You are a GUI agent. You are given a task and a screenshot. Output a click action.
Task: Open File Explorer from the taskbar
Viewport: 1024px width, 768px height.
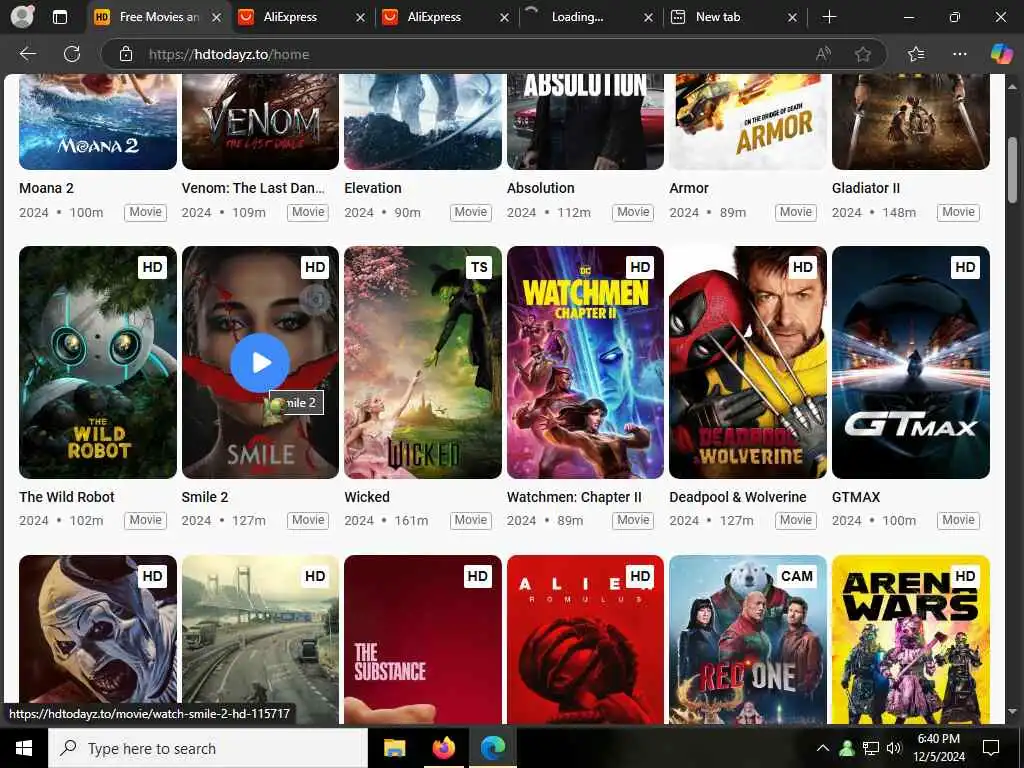click(394, 748)
